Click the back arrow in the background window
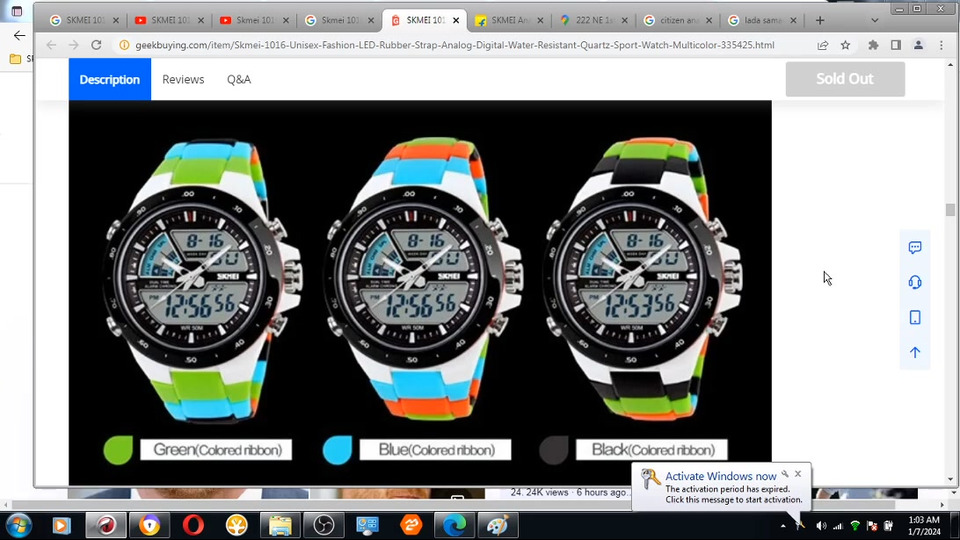Screen dimensions: 960x540 [x=20, y=36]
